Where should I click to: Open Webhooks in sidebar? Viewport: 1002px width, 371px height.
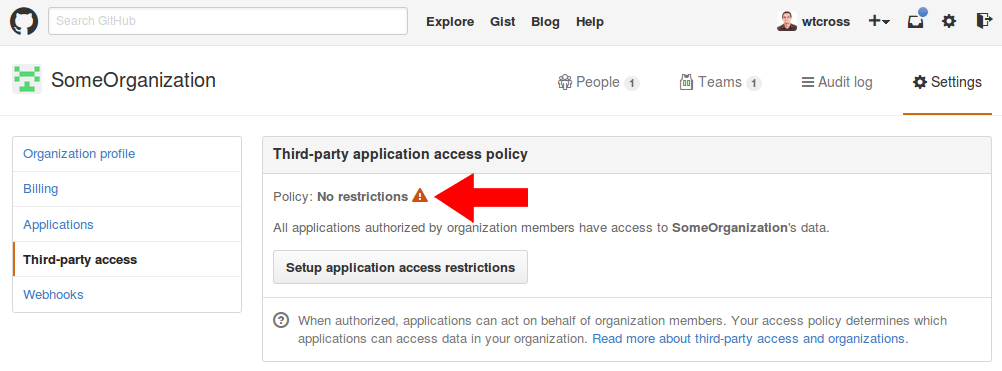pos(127,294)
